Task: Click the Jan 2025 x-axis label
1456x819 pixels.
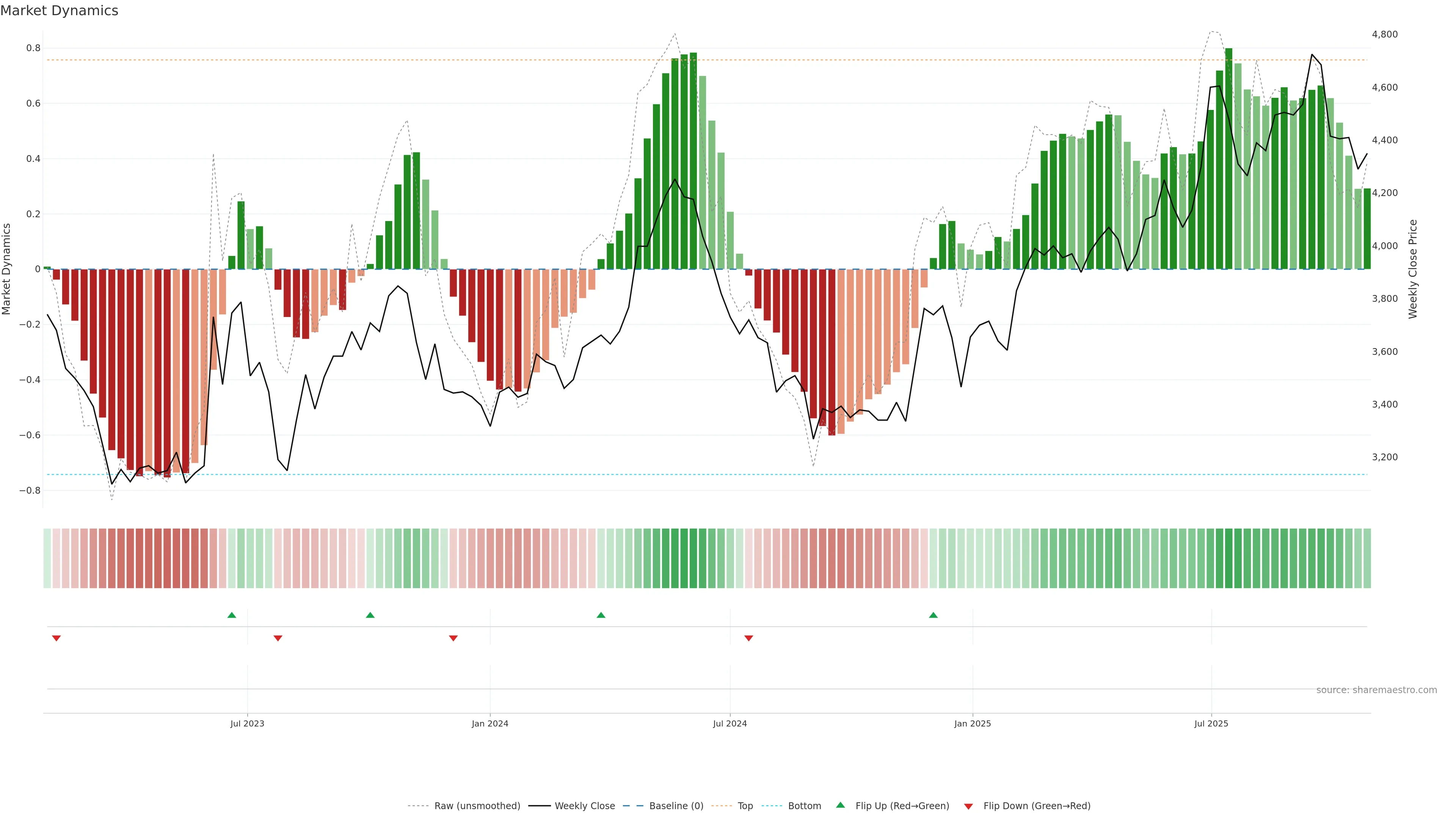Action: [x=972, y=723]
